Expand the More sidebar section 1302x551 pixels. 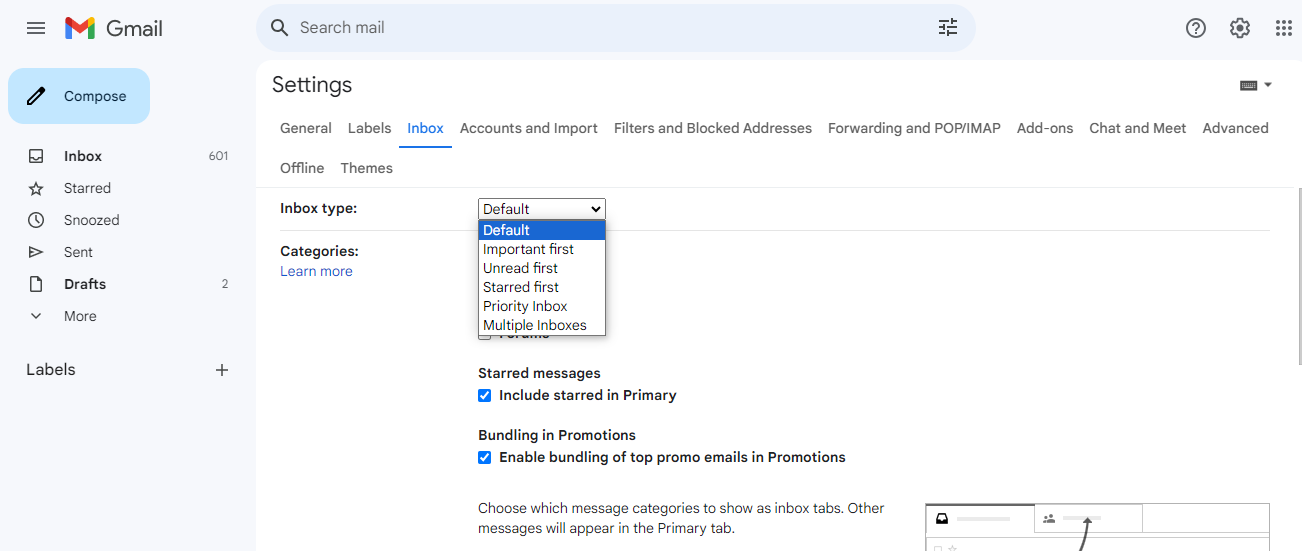pos(80,316)
